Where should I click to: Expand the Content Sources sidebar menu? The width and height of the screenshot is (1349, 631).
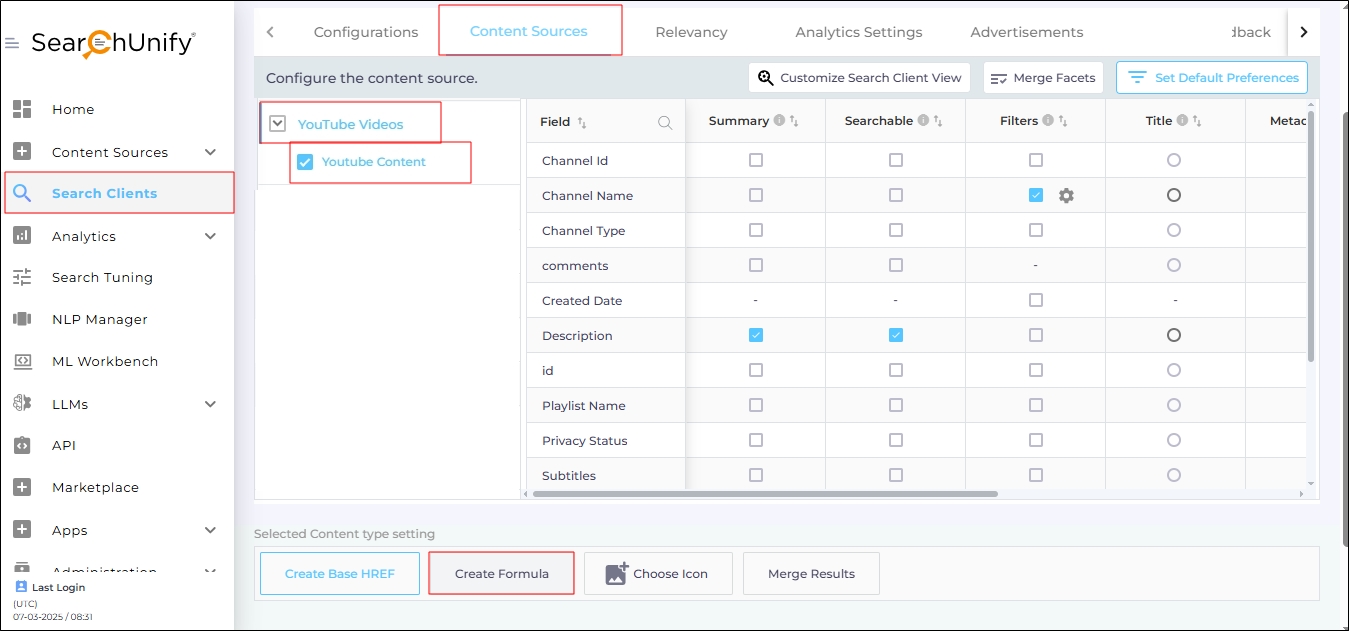pyautogui.click(x=210, y=152)
